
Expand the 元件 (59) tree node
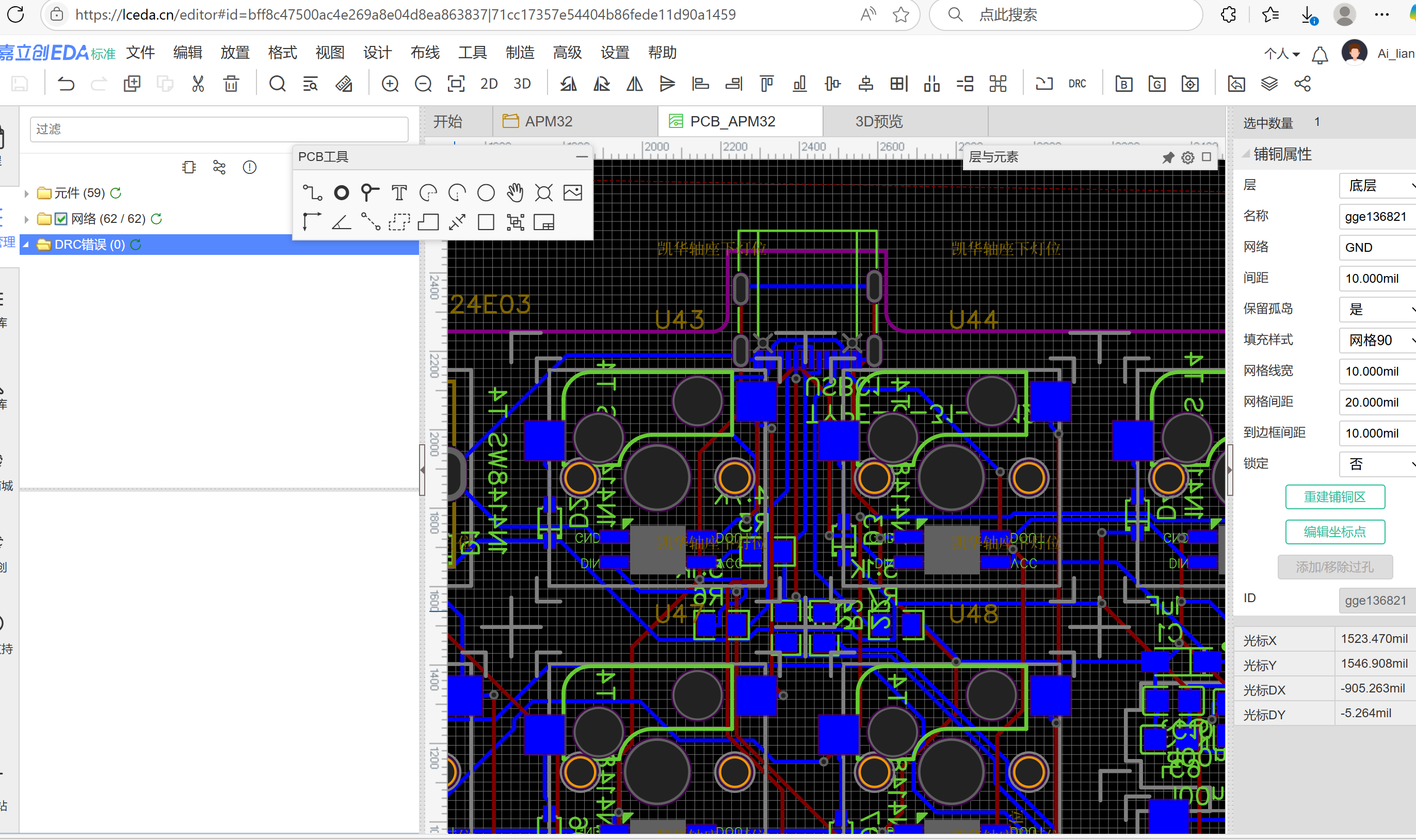pyautogui.click(x=27, y=193)
